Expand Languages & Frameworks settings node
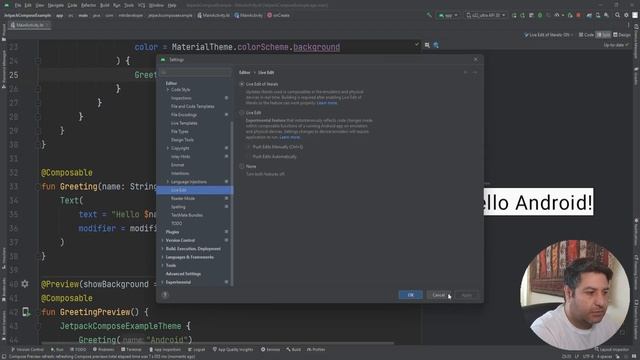640x360 pixels. (x=162, y=257)
